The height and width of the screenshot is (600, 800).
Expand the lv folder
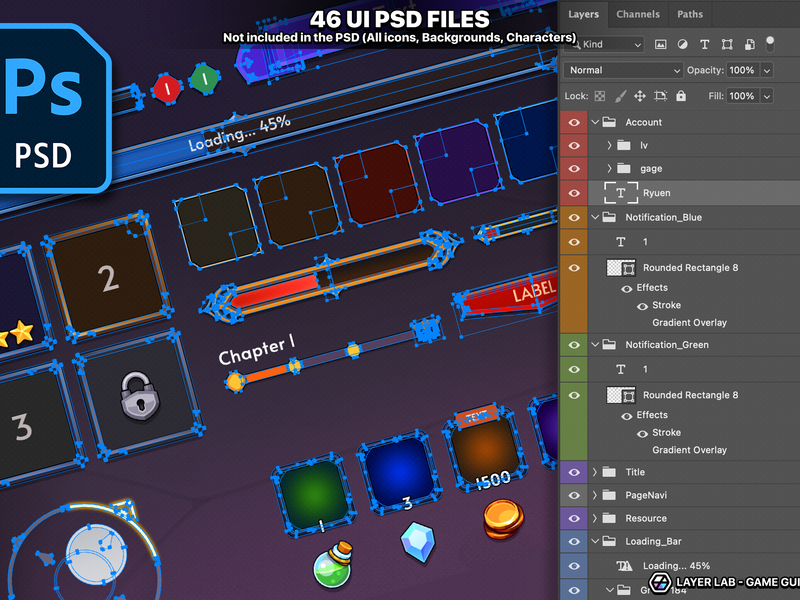click(609, 145)
